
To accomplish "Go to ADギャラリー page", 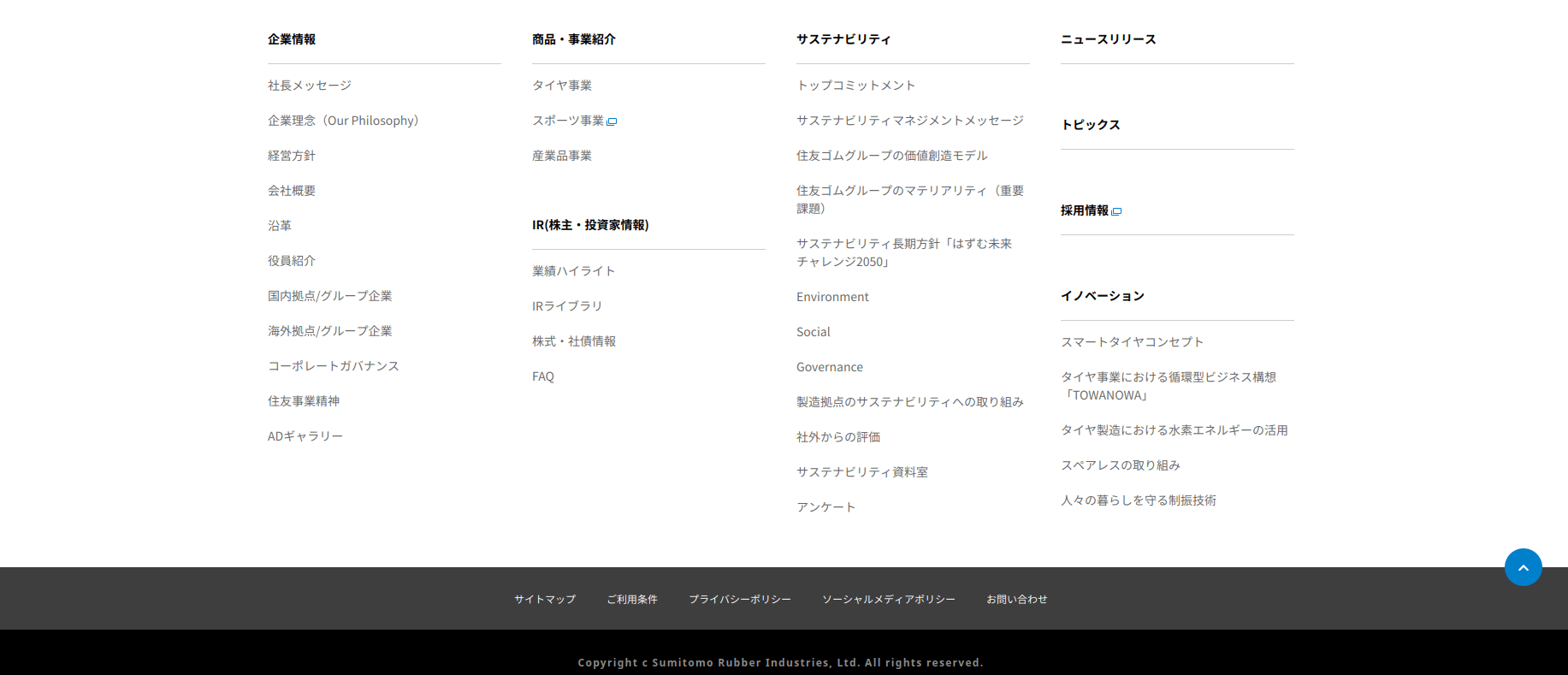I will pyautogui.click(x=305, y=436).
